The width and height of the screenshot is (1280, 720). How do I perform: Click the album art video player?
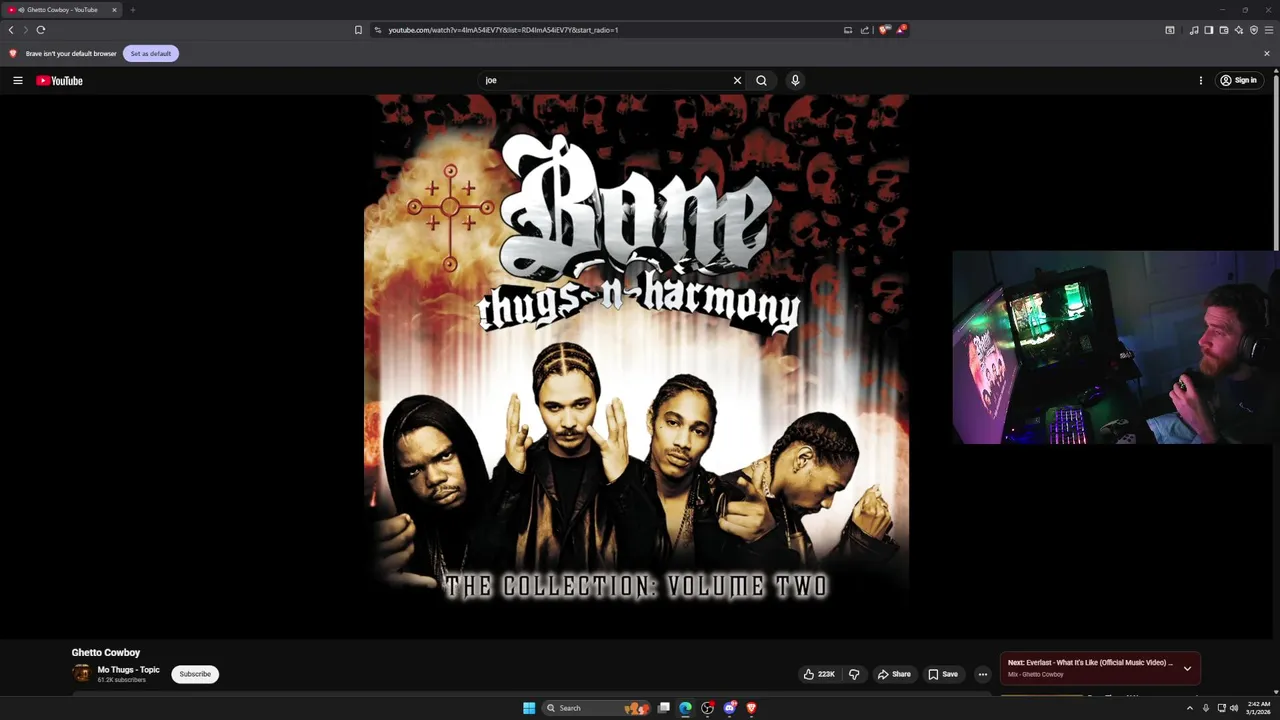click(637, 365)
